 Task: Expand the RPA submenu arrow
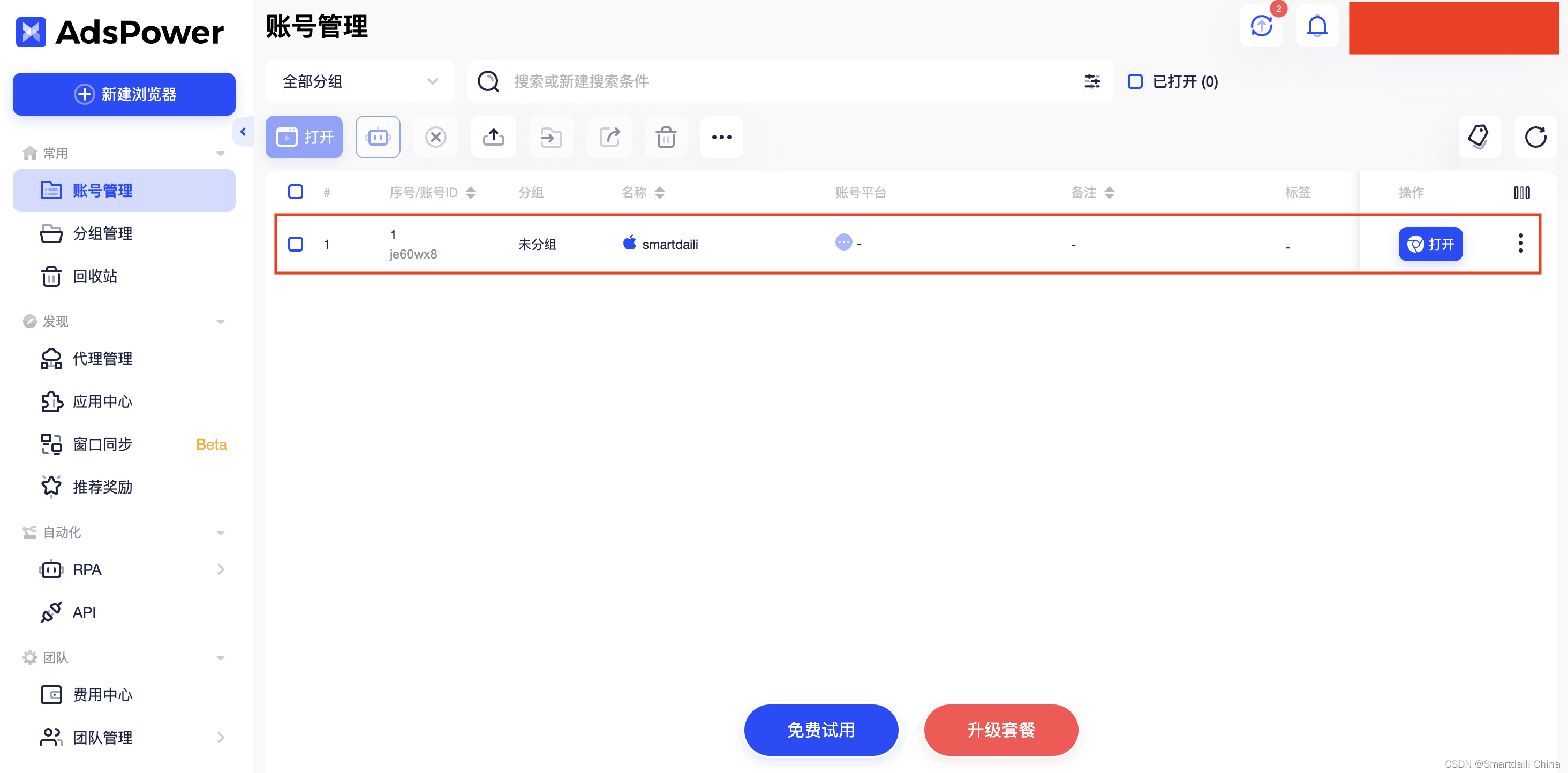220,570
